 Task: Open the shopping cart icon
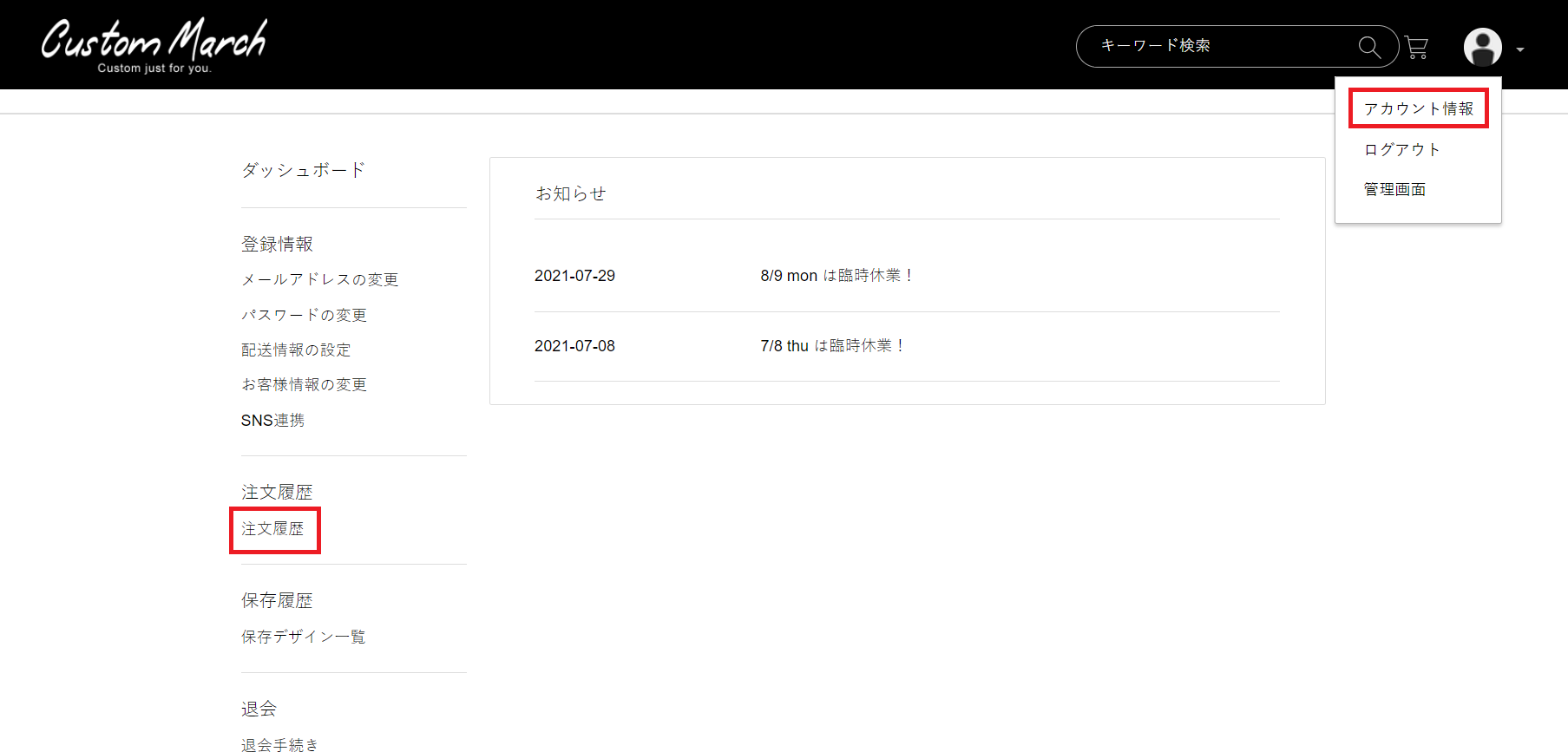tap(1416, 47)
